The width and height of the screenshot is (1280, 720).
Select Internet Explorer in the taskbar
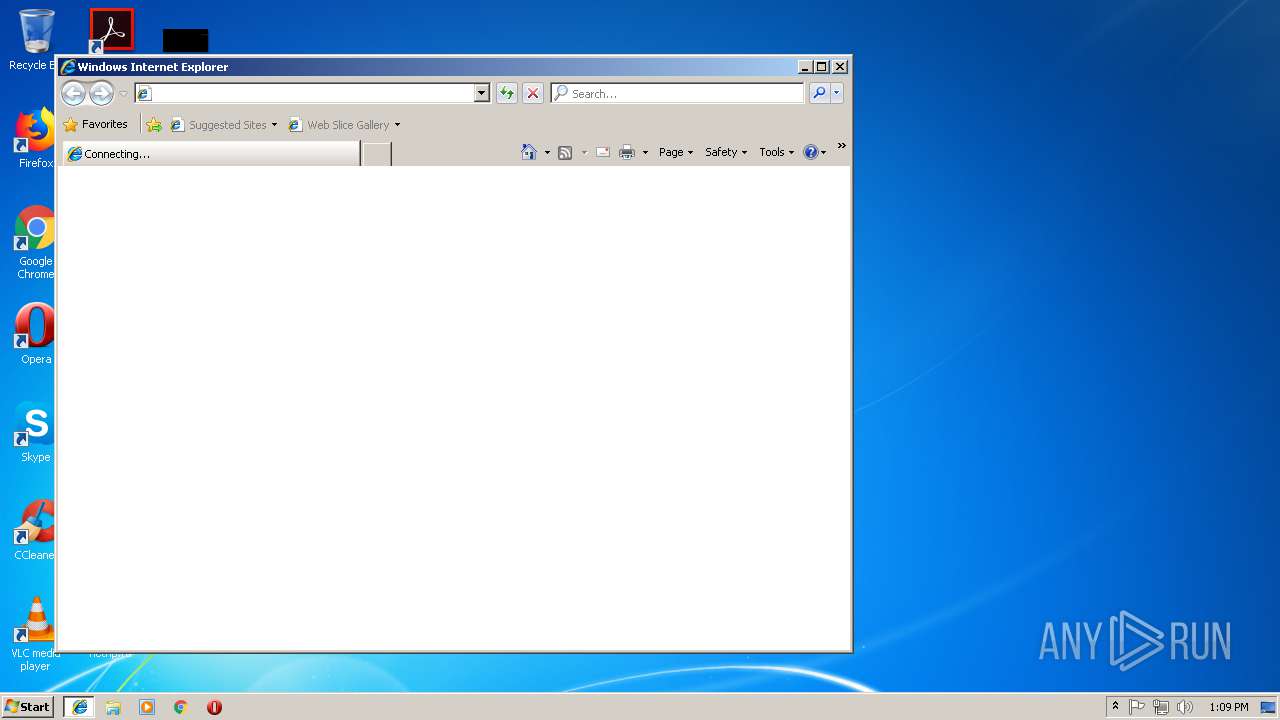(80, 707)
